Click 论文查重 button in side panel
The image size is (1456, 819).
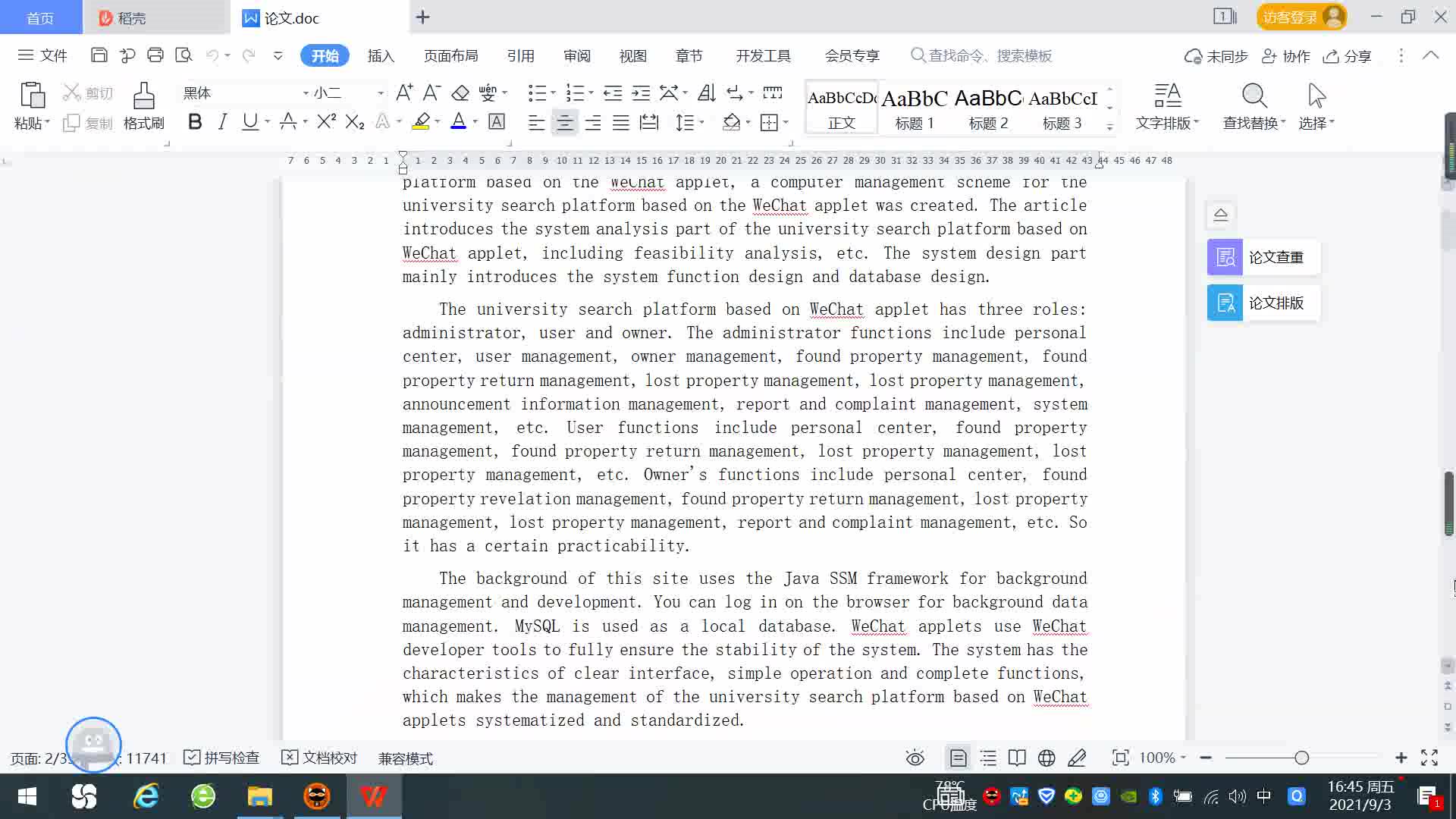[x=1263, y=257]
